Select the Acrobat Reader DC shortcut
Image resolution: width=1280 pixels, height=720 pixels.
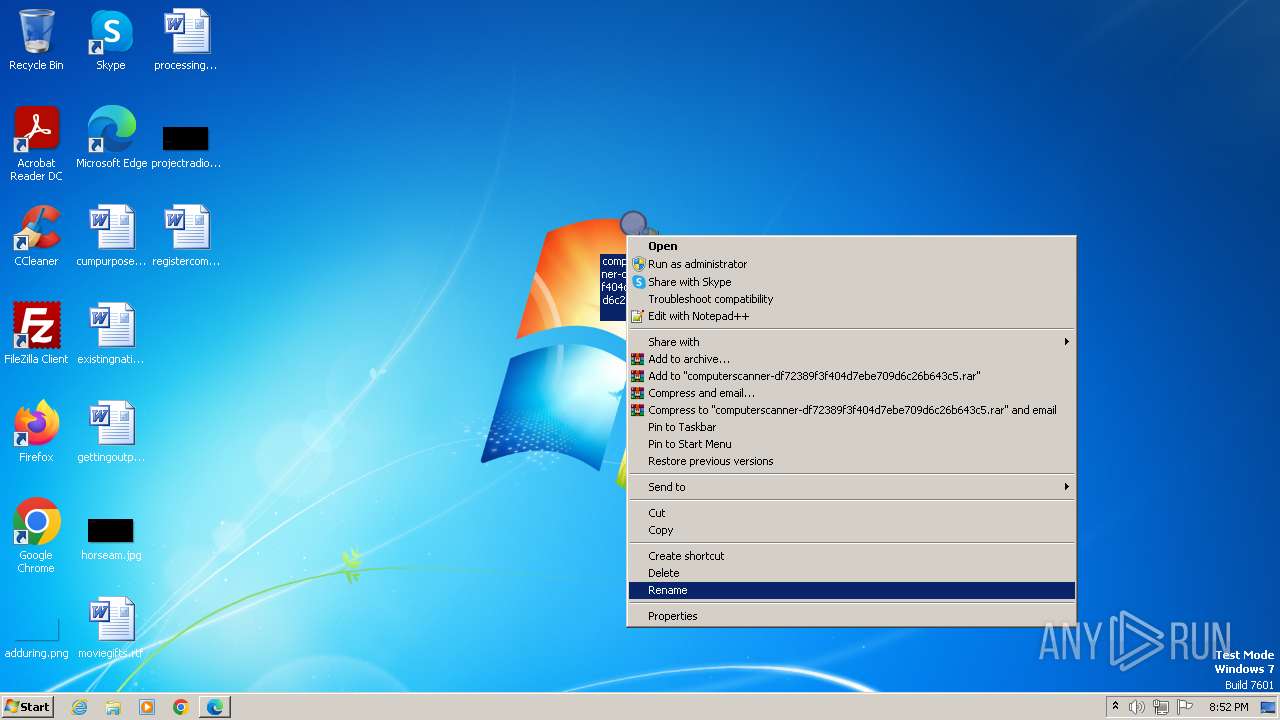click(x=36, y=144)
